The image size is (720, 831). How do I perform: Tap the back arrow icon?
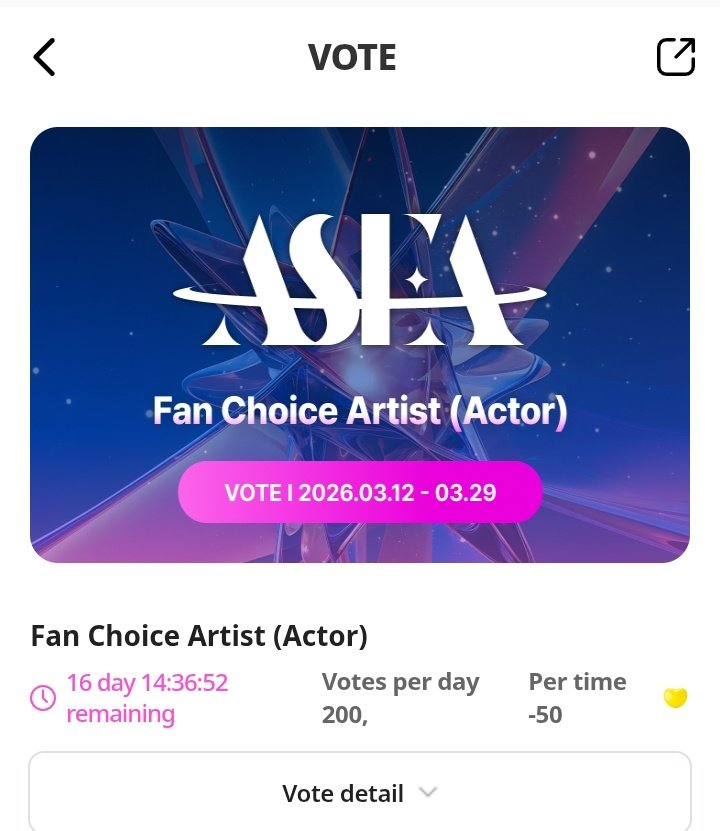(x=45, y=57)
